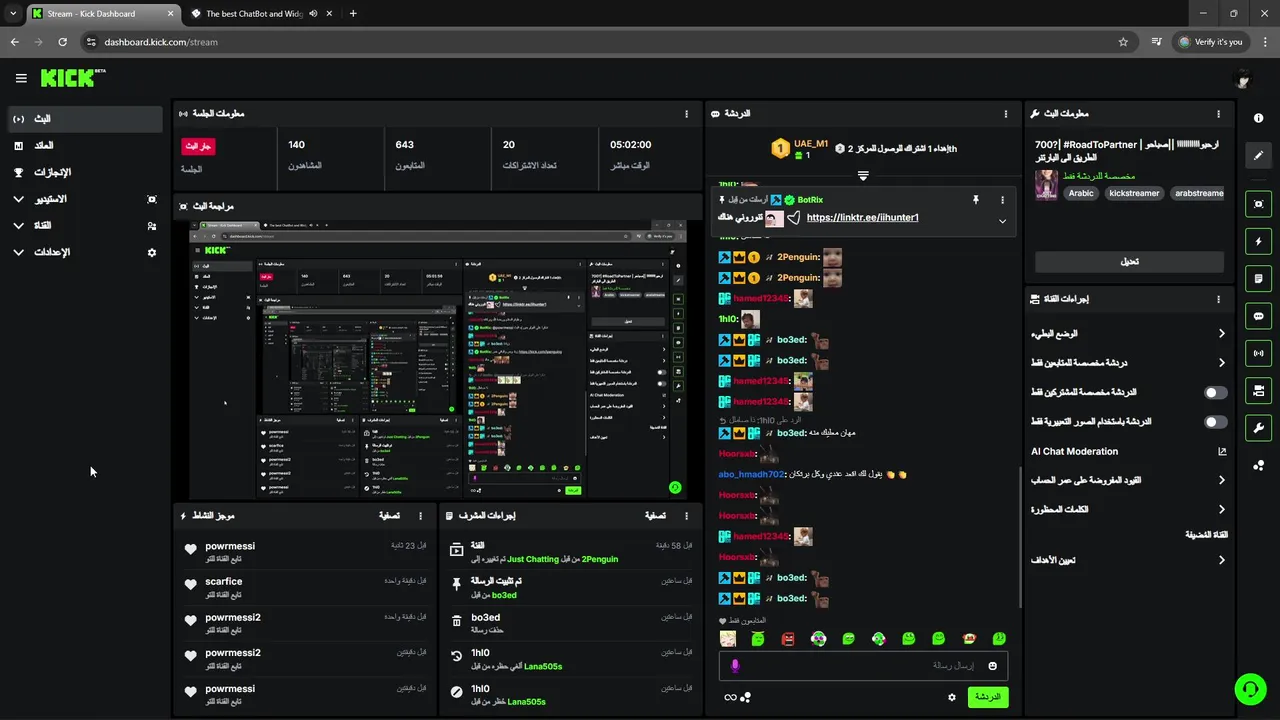This screenshot has height=720, width=1280.
Task: Click the stream preview thumbnail
Action: point(438,359)
